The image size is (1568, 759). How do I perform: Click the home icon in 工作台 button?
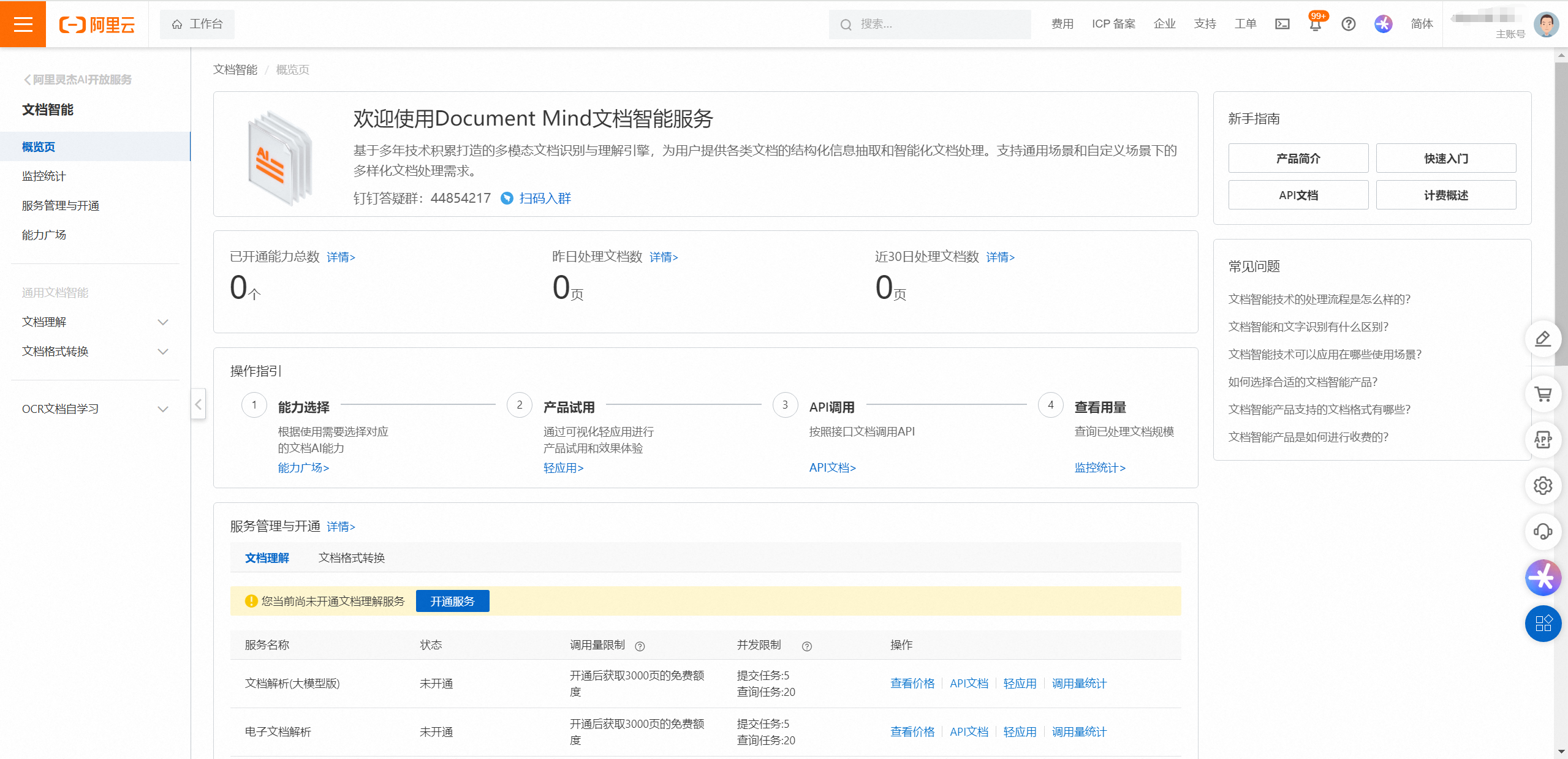coord(177,25)
